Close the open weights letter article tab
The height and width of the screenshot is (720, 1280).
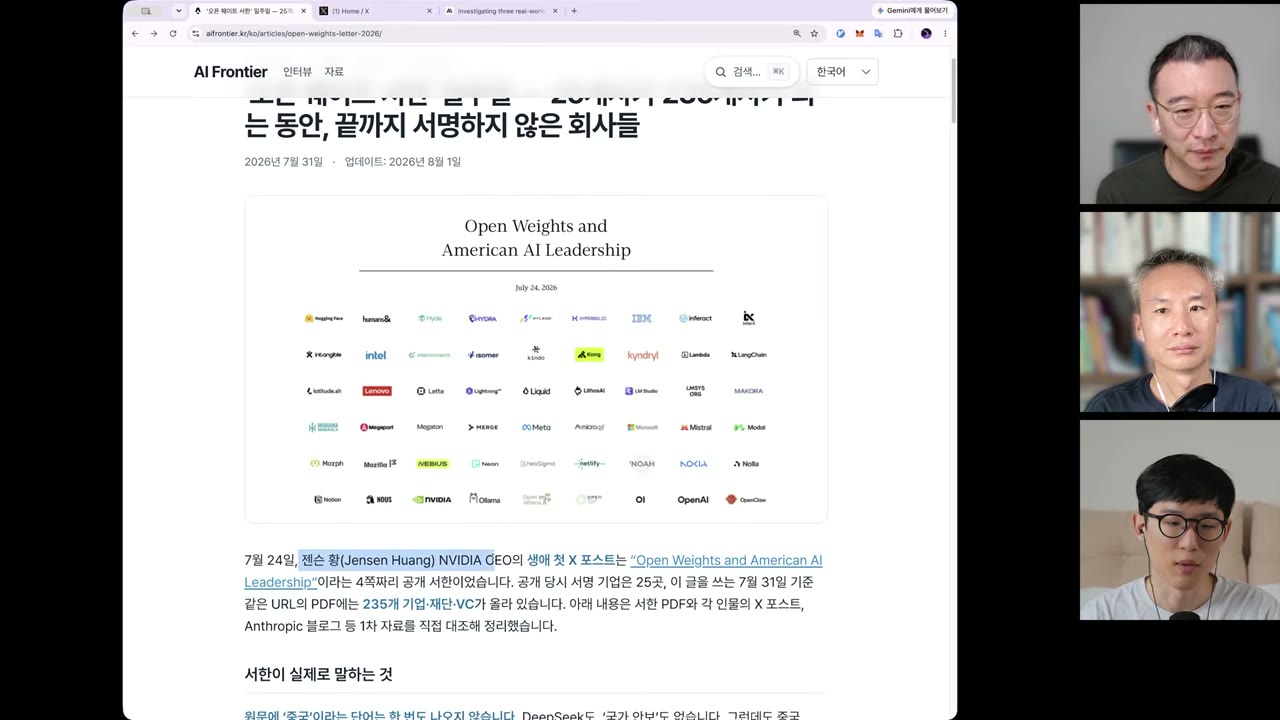coord(304,11)
